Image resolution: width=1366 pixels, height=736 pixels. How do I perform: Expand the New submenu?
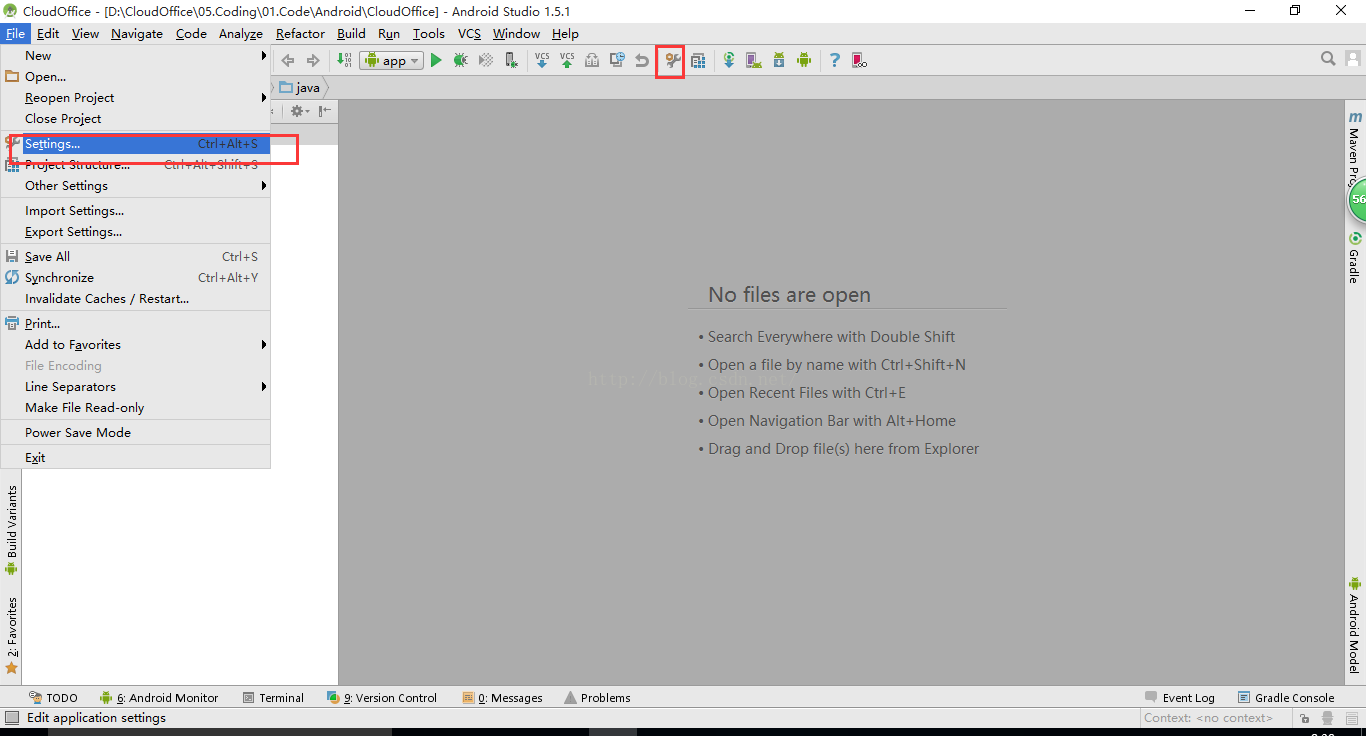136,56
